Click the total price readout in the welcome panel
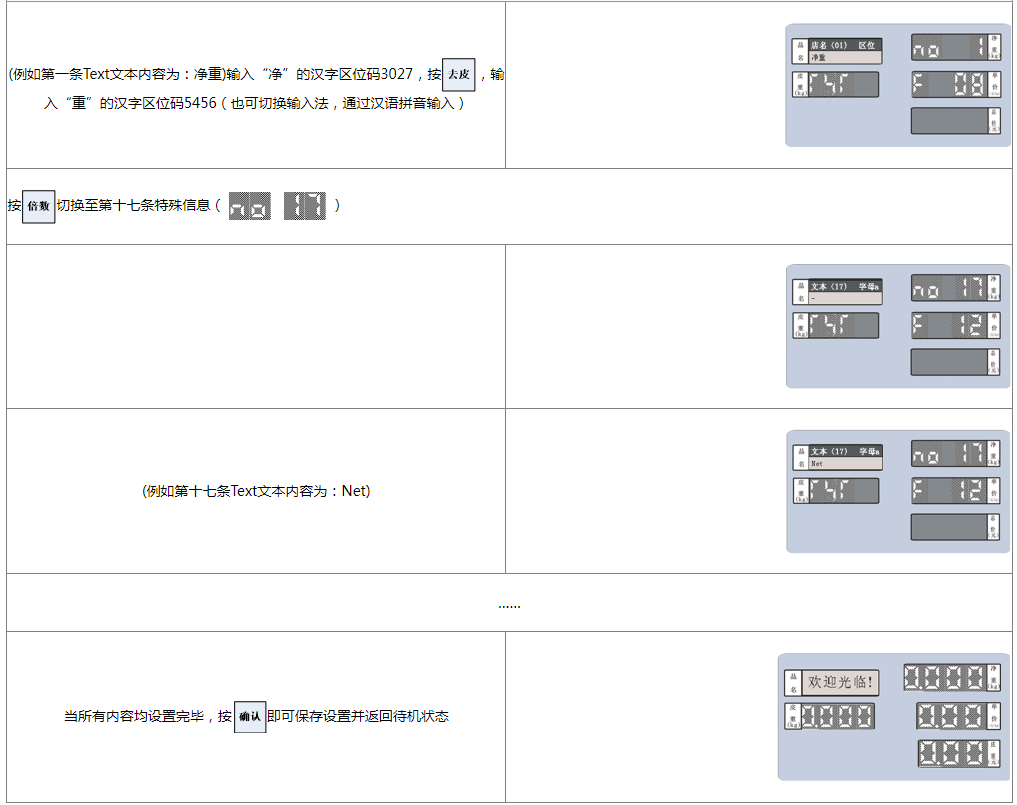The width and height of the screenshot is (1017, 805). click(x=951, y=754)
